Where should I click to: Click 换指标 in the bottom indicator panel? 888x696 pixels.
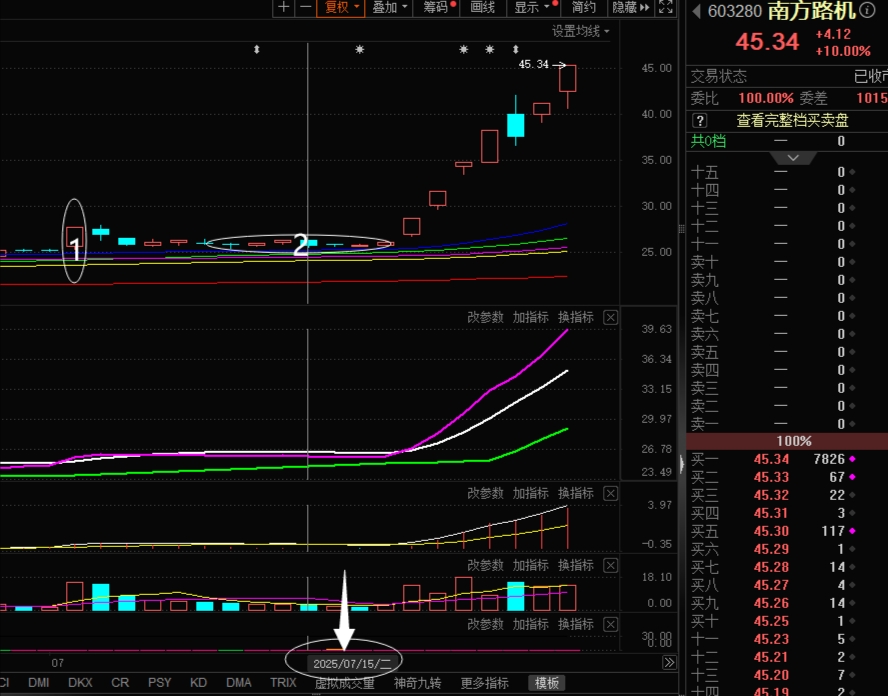[x=576, y=624]
